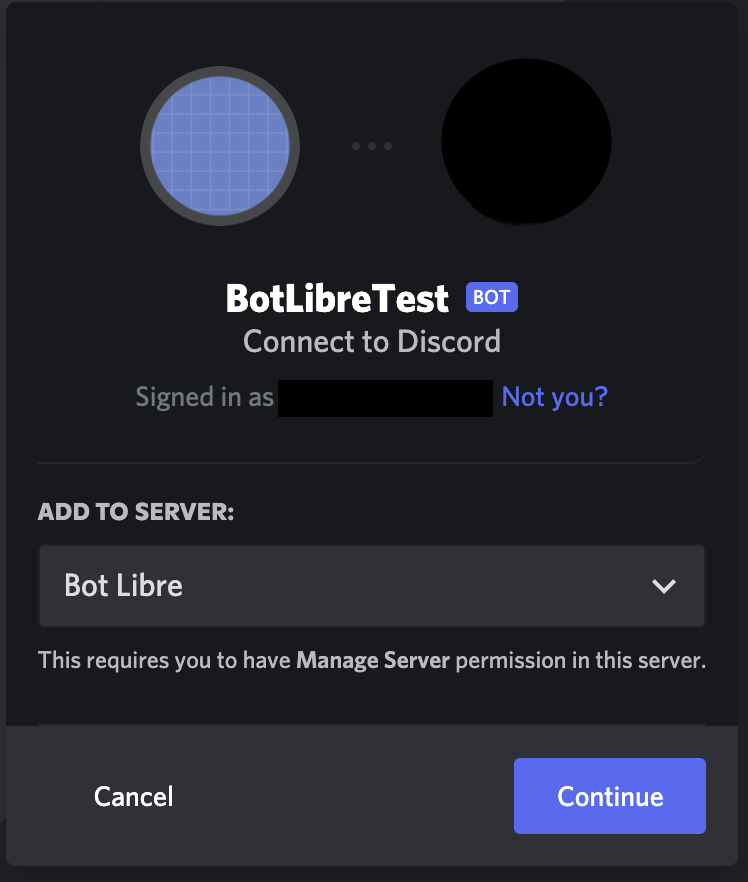Screen dimensions: 748x882
Task: Click the redacted username next to Signed in
Action: click(385, 397)
